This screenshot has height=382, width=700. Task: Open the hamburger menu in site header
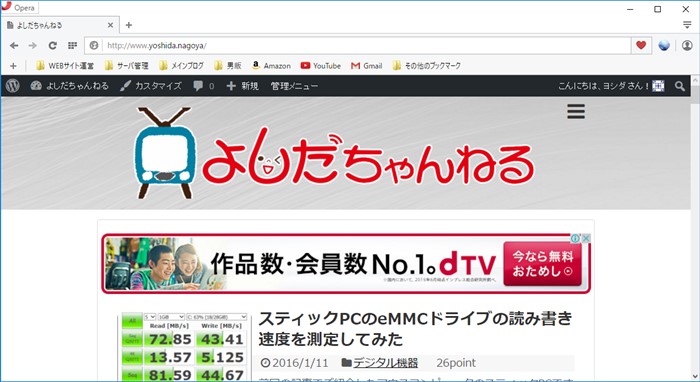coord(576,111)
